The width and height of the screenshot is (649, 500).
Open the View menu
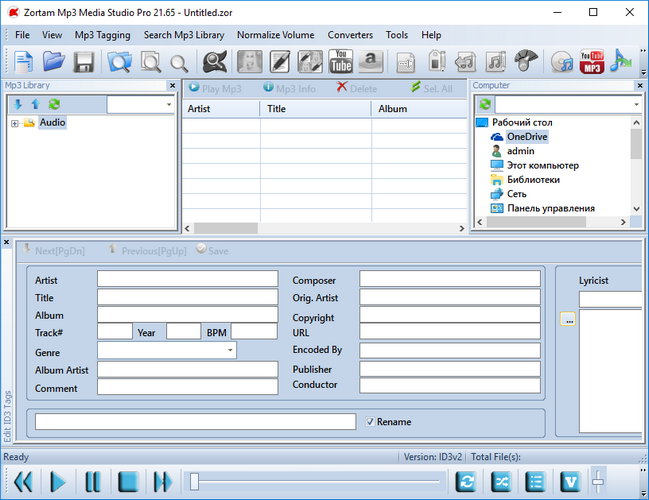[52, 35]
